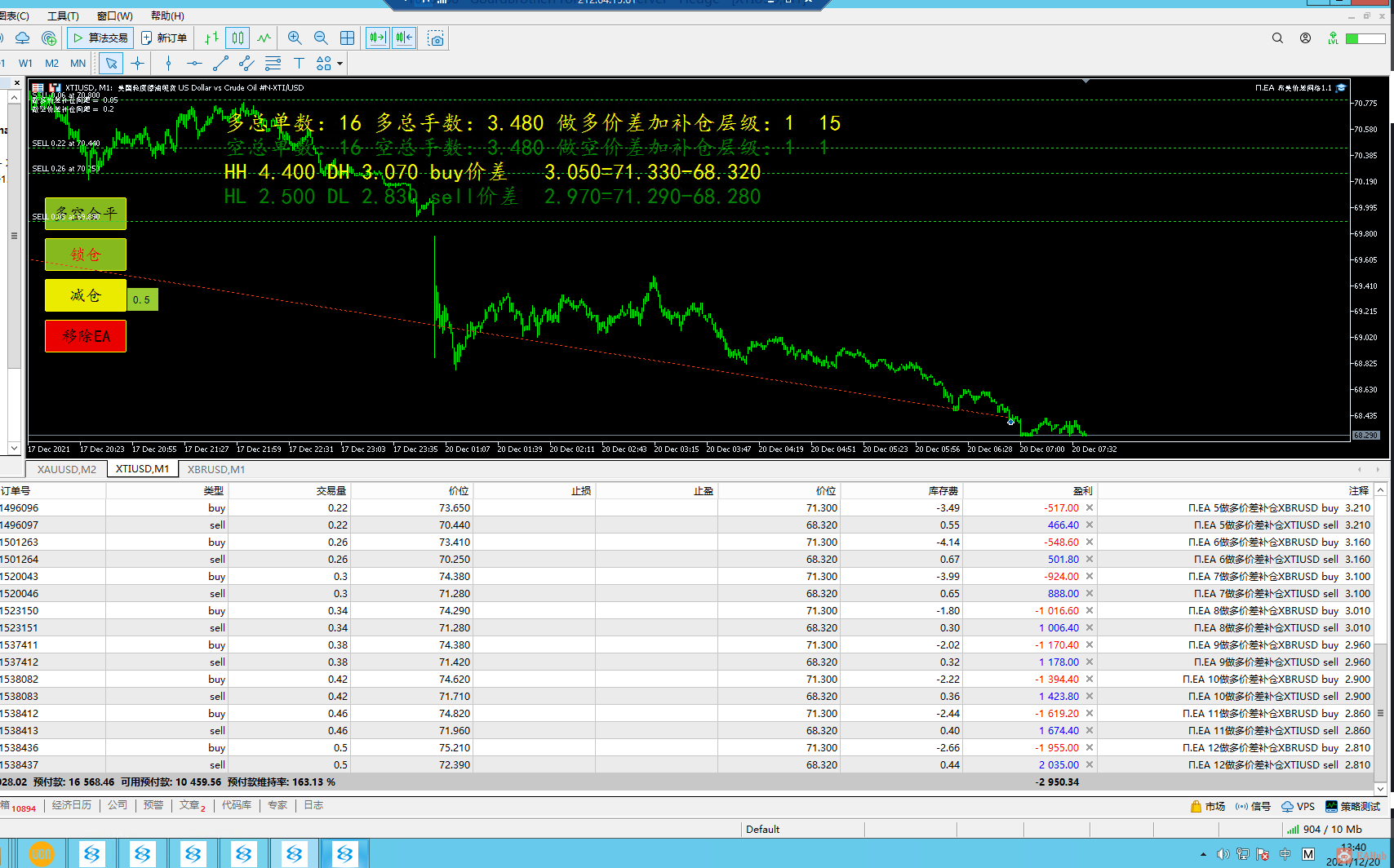This screenshot has height=868, width=1394.
Task: Click the 新订单 new order button
Action: pos(164,38)
